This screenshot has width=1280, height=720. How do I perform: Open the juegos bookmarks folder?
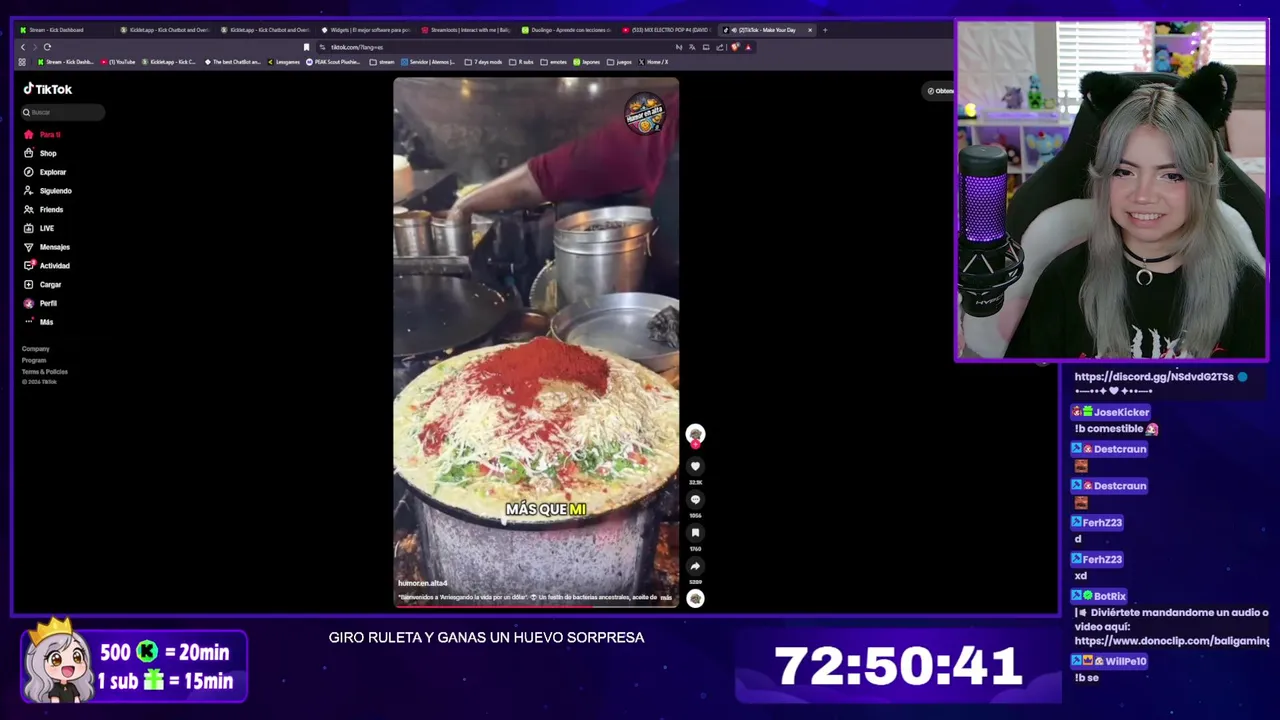click(x=620, y=62)
